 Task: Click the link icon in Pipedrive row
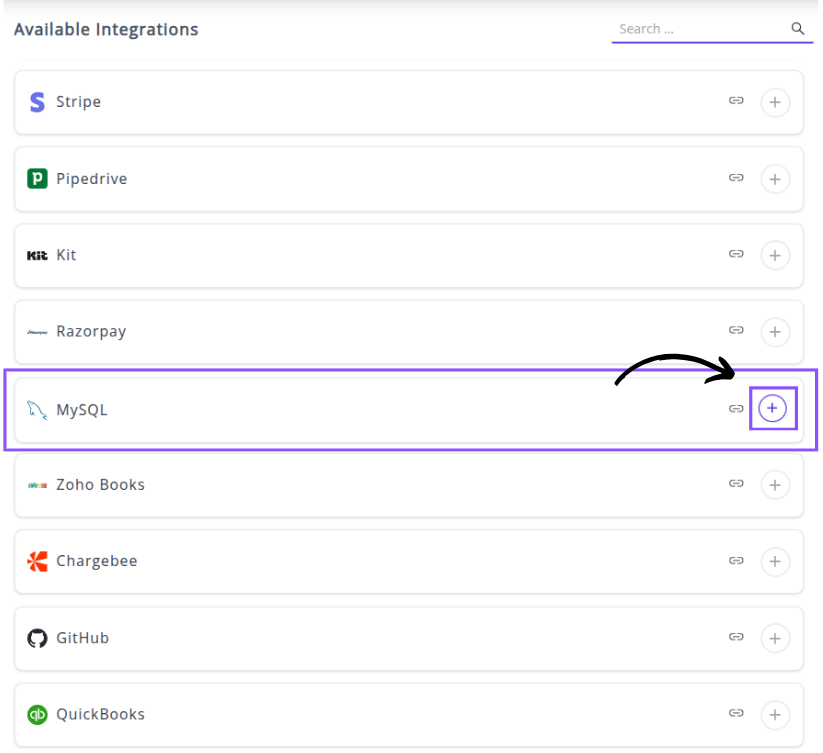click(x=736, y=178)
